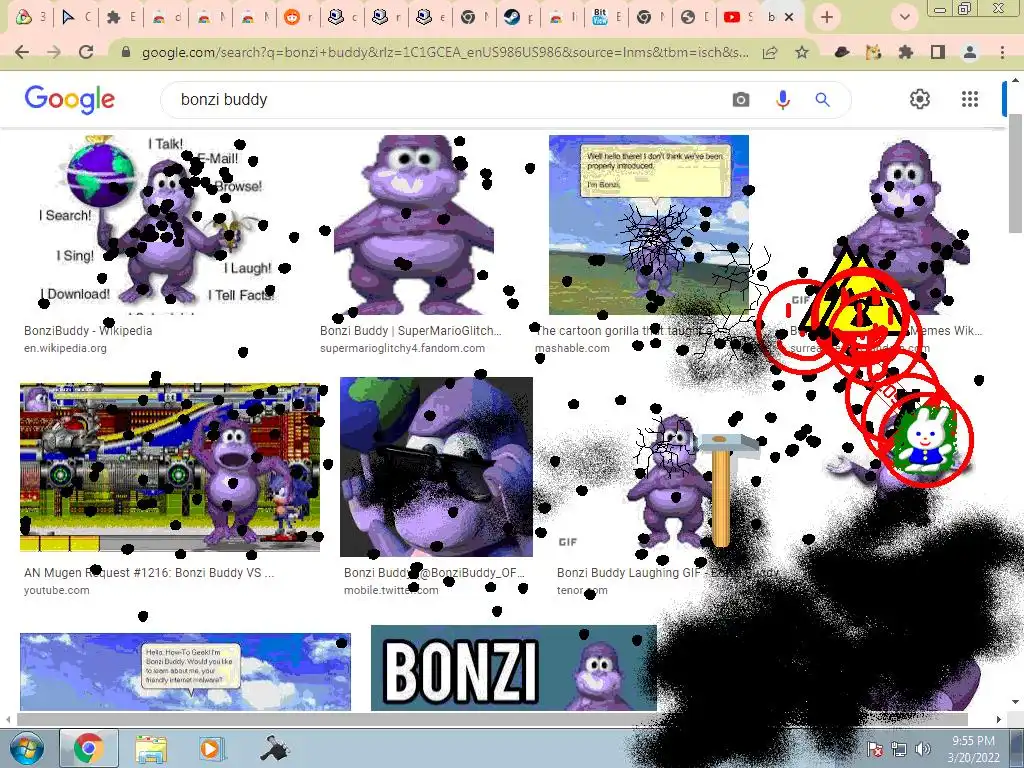Click the page scrollbar's up arrow

click(x=1016, y=80)
